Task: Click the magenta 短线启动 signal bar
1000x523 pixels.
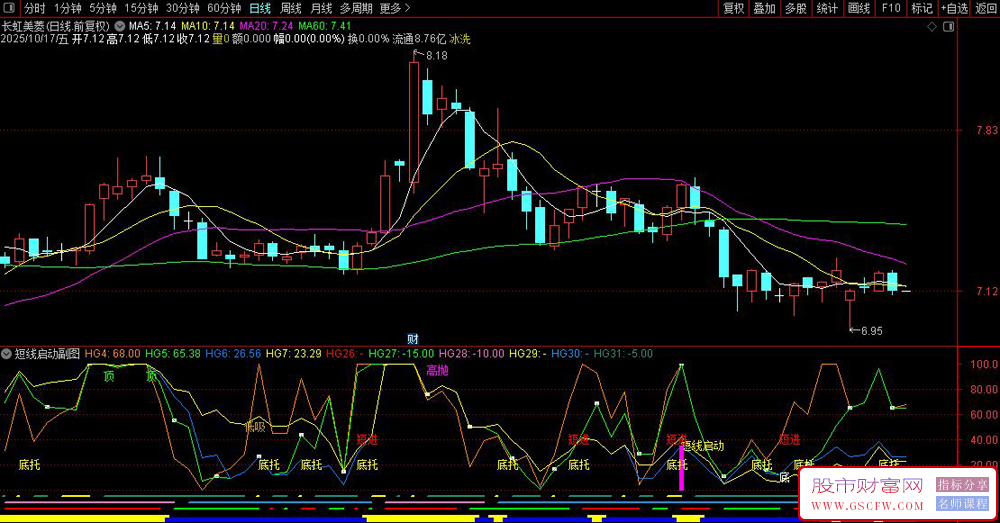Action: [683, 468]
